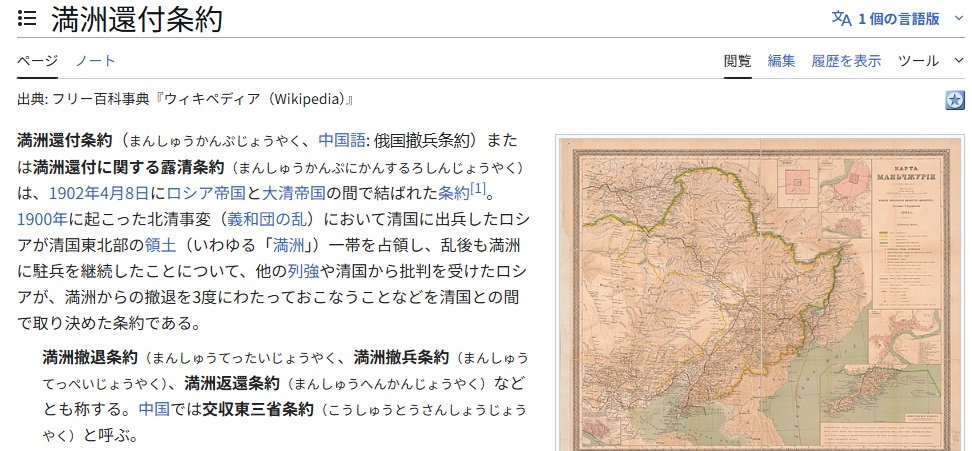
Task: Follow the ロシア帝国 link
Action: (x=206, y=193)
